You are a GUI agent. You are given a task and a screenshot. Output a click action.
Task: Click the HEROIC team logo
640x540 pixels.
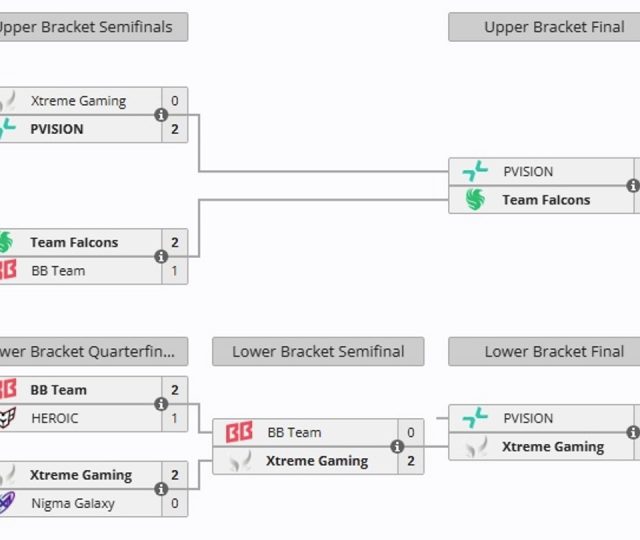(6, 418)
